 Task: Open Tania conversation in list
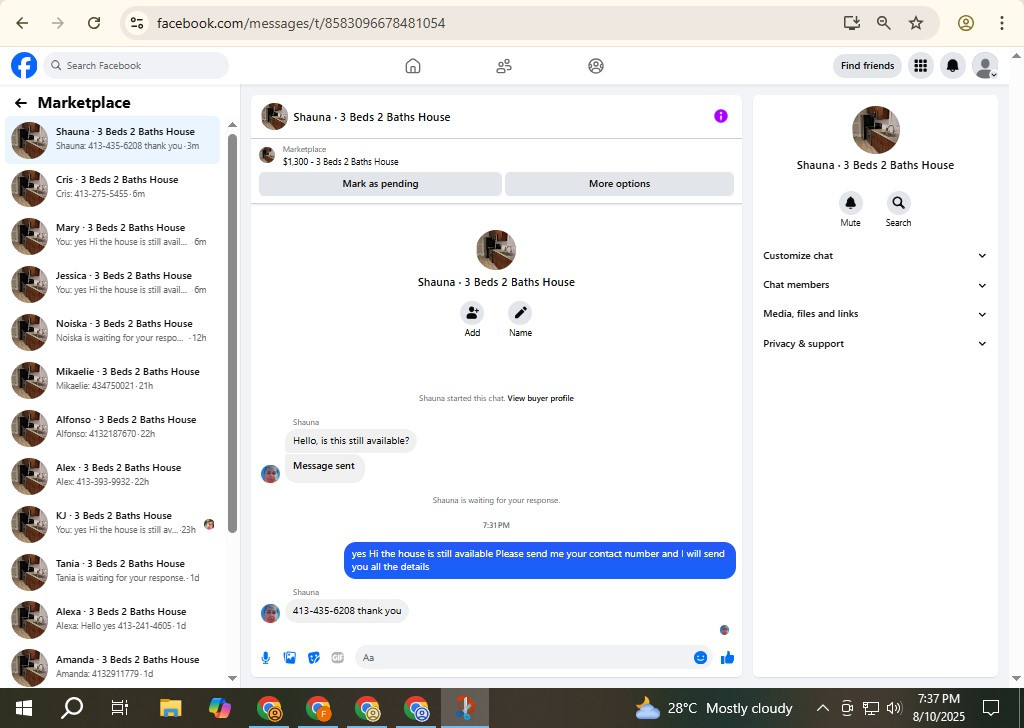(x=112, y=571)
